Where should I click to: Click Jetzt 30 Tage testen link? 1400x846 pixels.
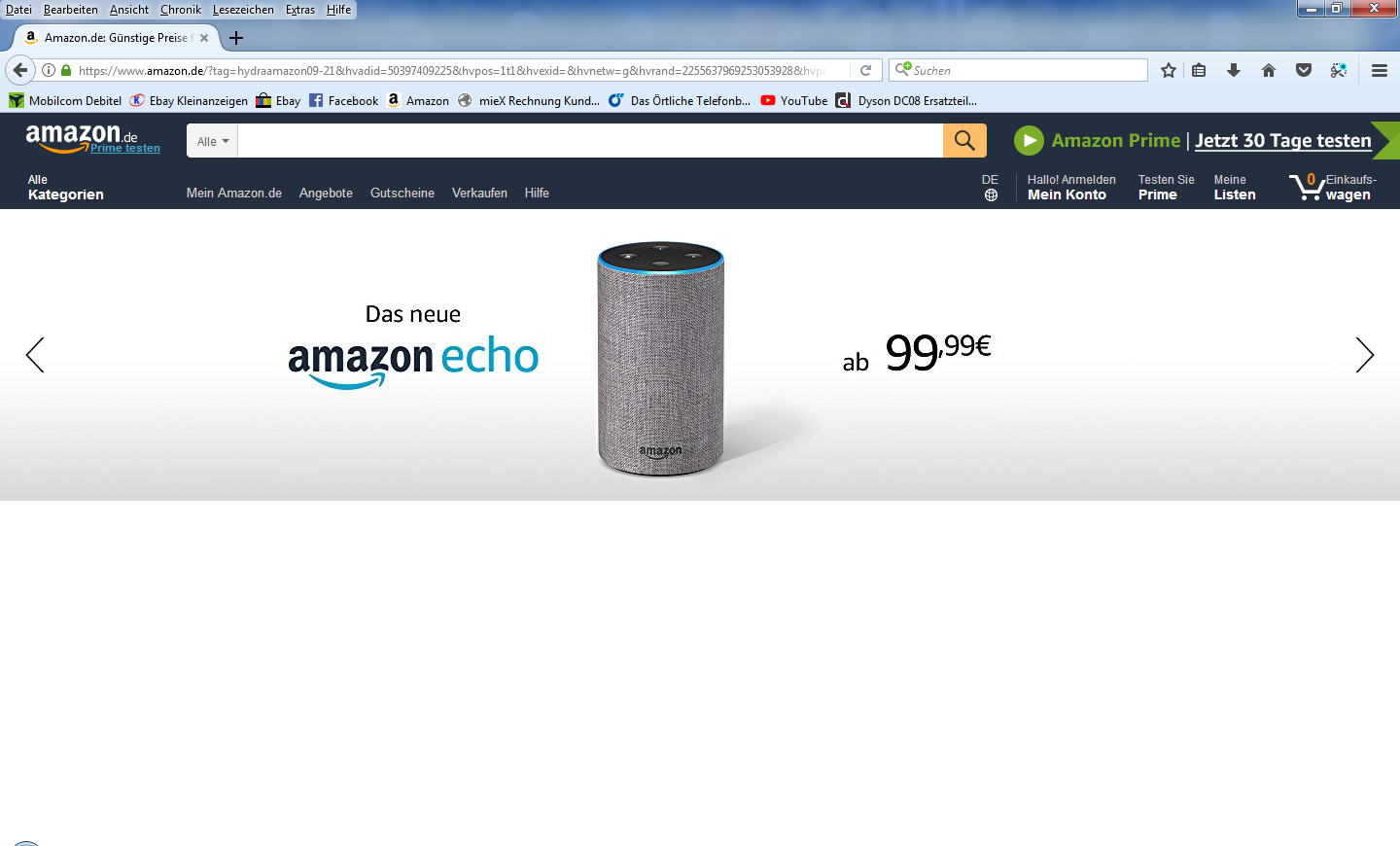pyautogui.click(x=1283, y=141)
